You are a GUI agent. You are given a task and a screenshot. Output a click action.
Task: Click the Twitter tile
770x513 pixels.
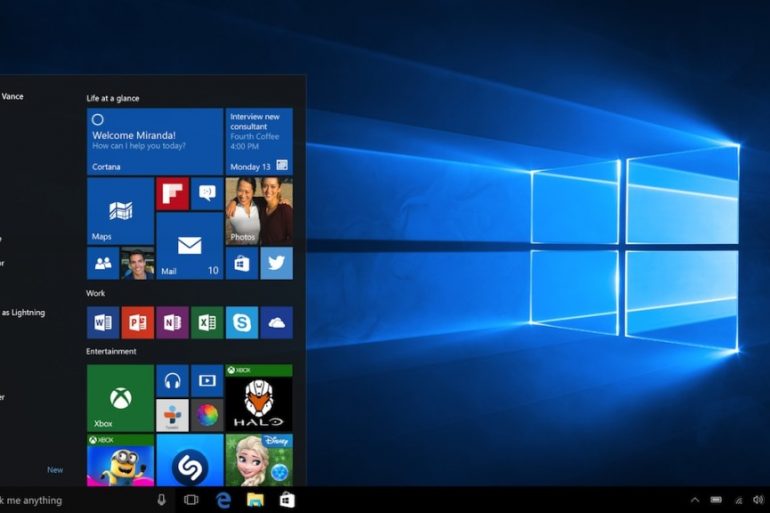pos(276,263)
